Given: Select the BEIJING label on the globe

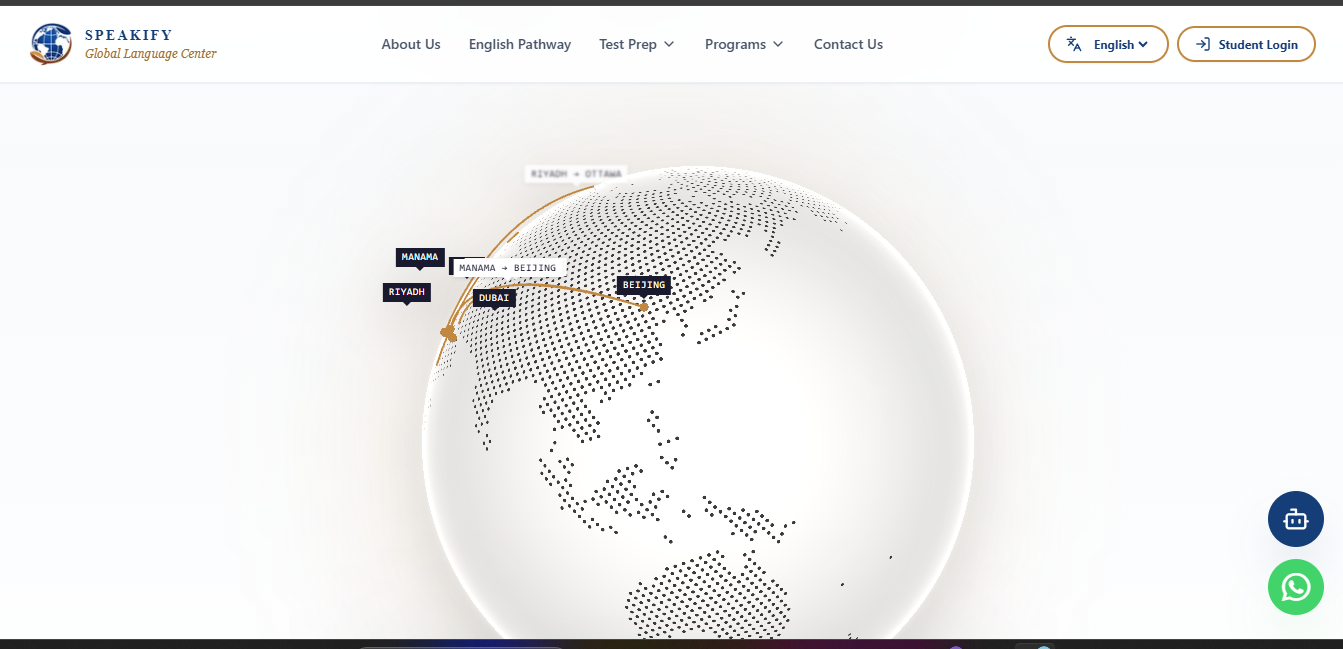Looking at the screenshot, I should pos(644,285).
